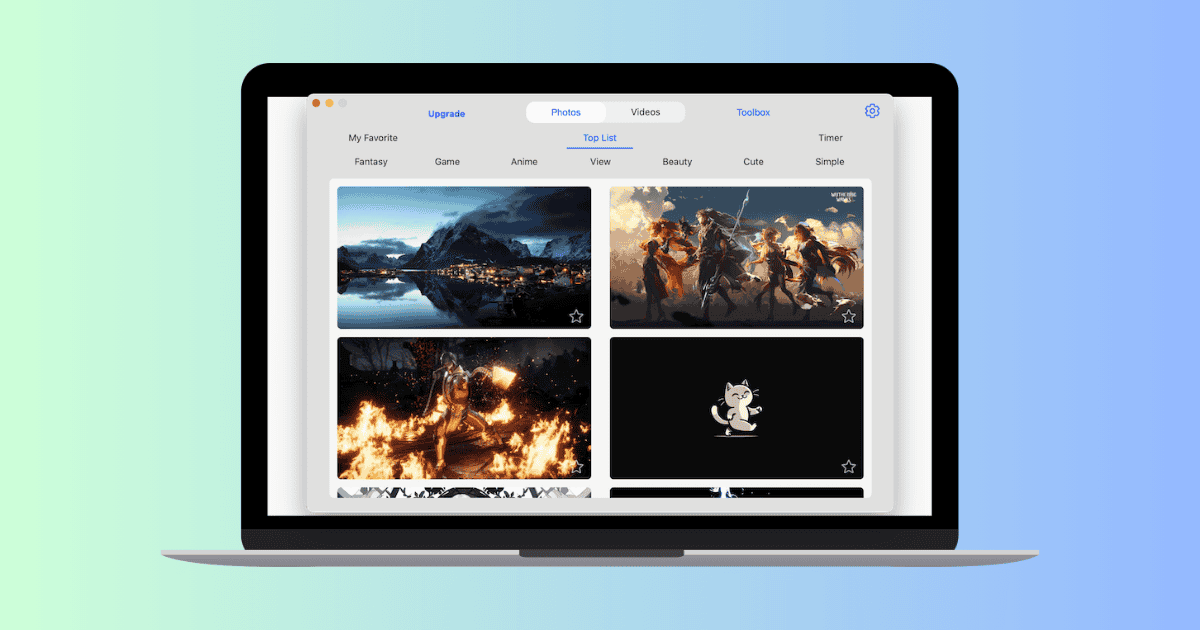Click the Upgrade link
This screenshot has height=630, width=1200.
pos(447,114)
